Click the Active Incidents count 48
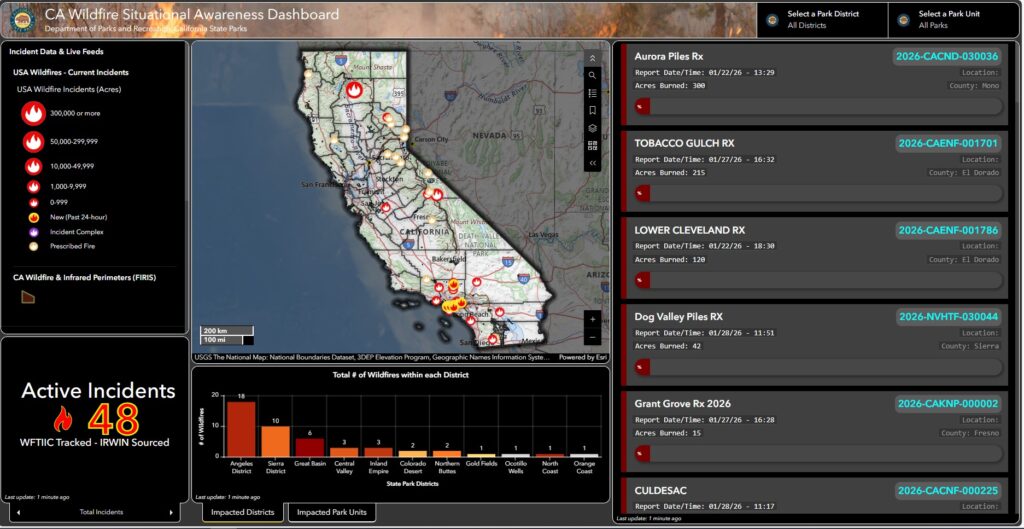The image size is (1024, 529). click(x=114, y=419)
